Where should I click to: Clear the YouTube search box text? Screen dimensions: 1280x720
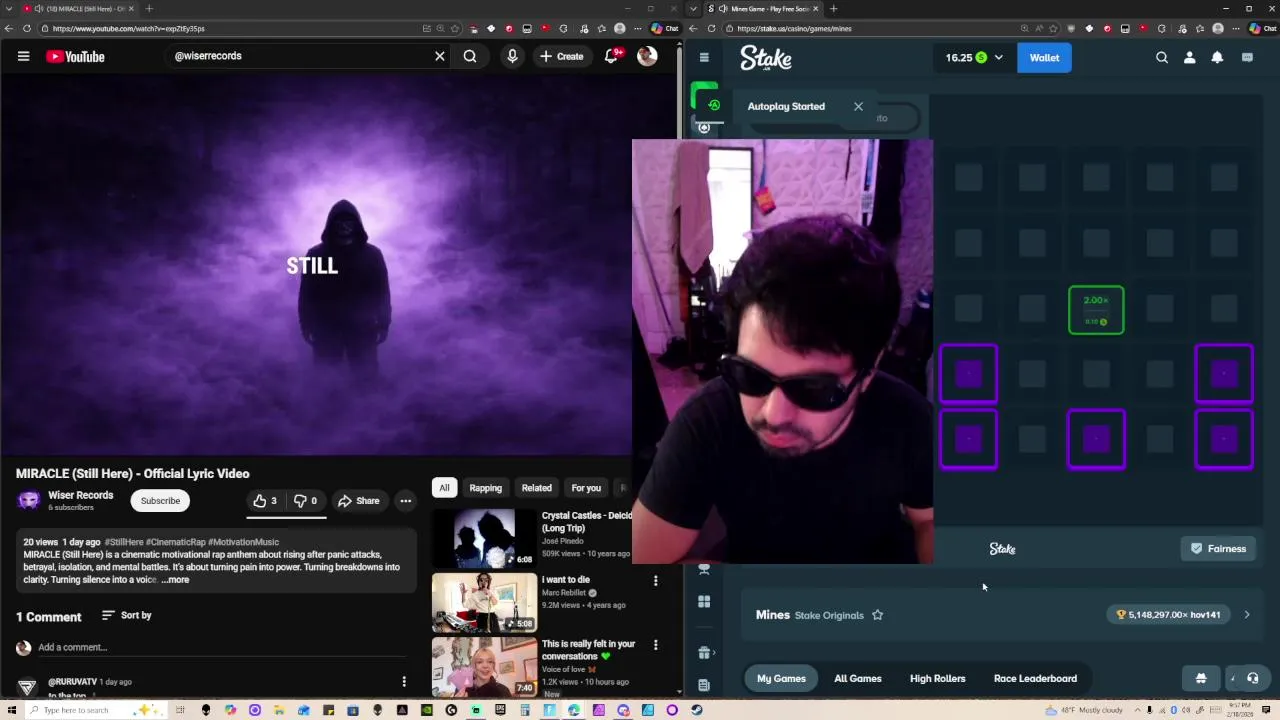click(439, 56)
